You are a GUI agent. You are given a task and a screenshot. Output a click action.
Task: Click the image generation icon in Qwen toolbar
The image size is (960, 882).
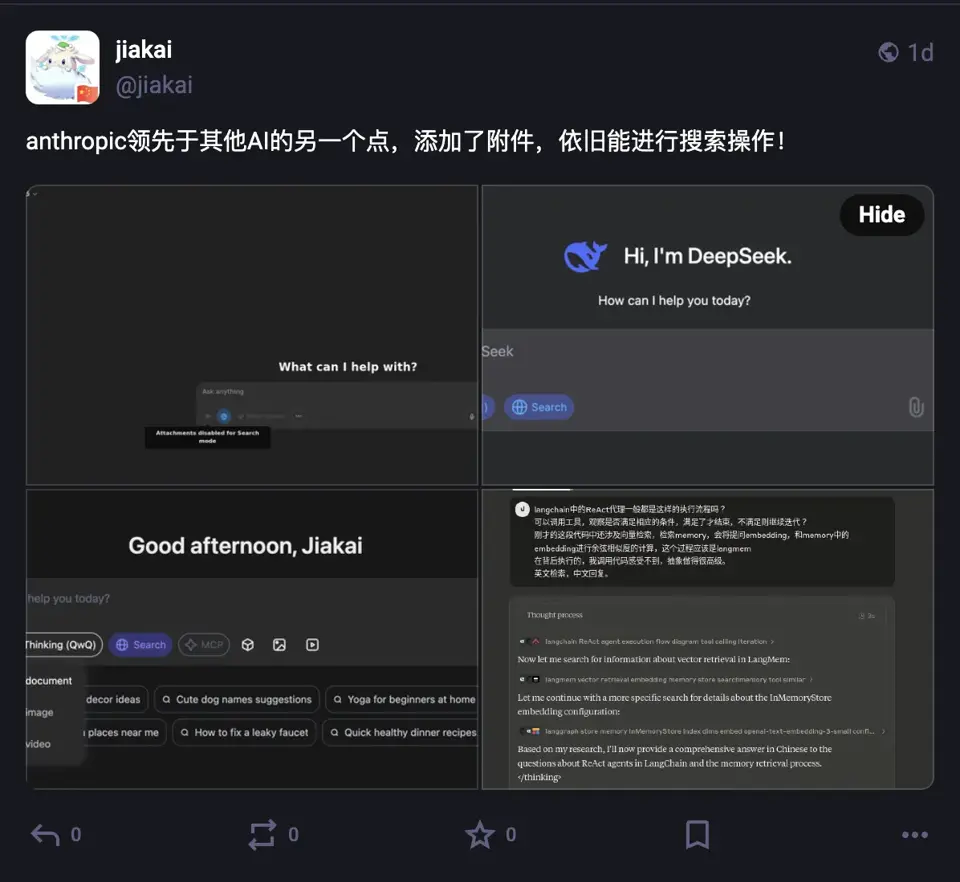point(279,645)
